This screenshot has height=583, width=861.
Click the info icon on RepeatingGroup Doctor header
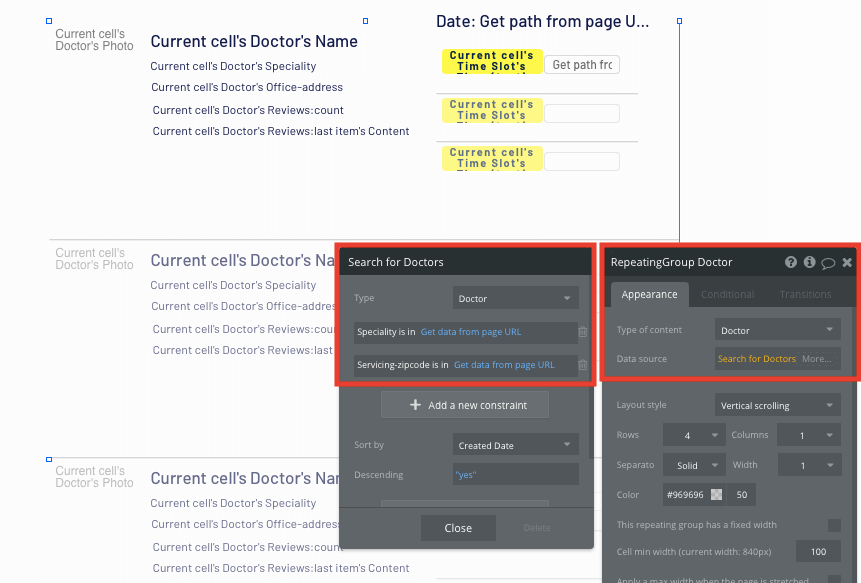coord(809,262)
